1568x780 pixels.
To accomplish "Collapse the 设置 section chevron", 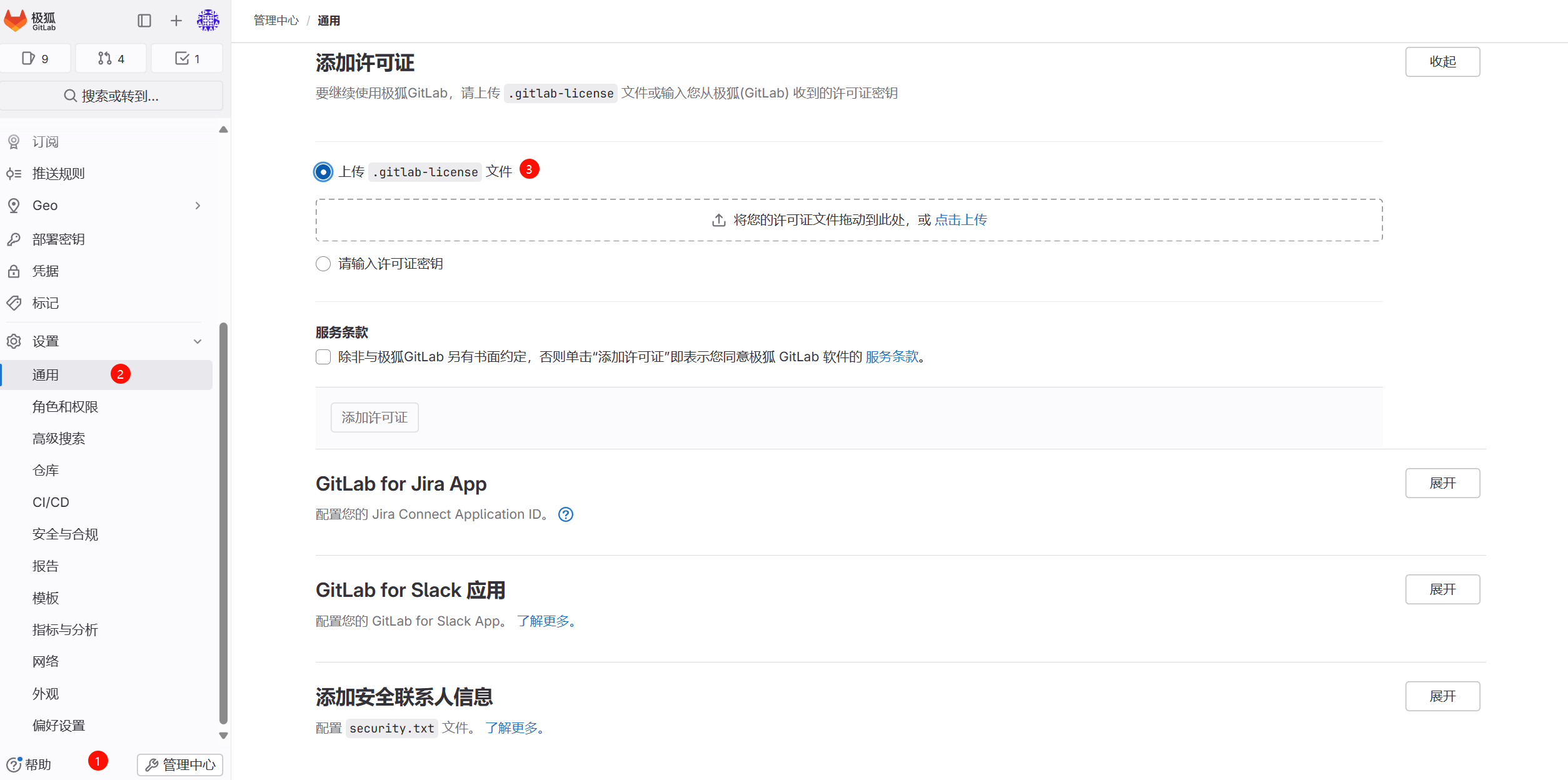I will pos(198,341).
